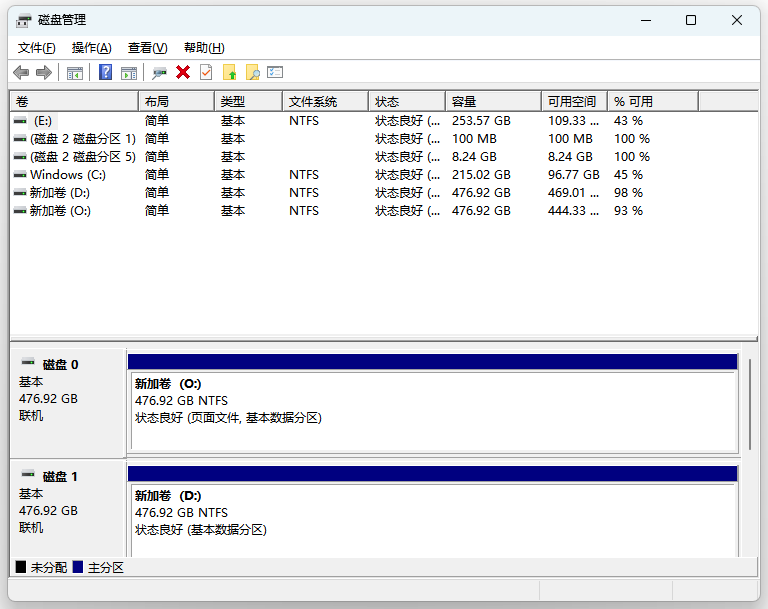
Task: Click the 磁盘管理 title bar app icon
Action: pyautogui.click(x=24, y=21)
